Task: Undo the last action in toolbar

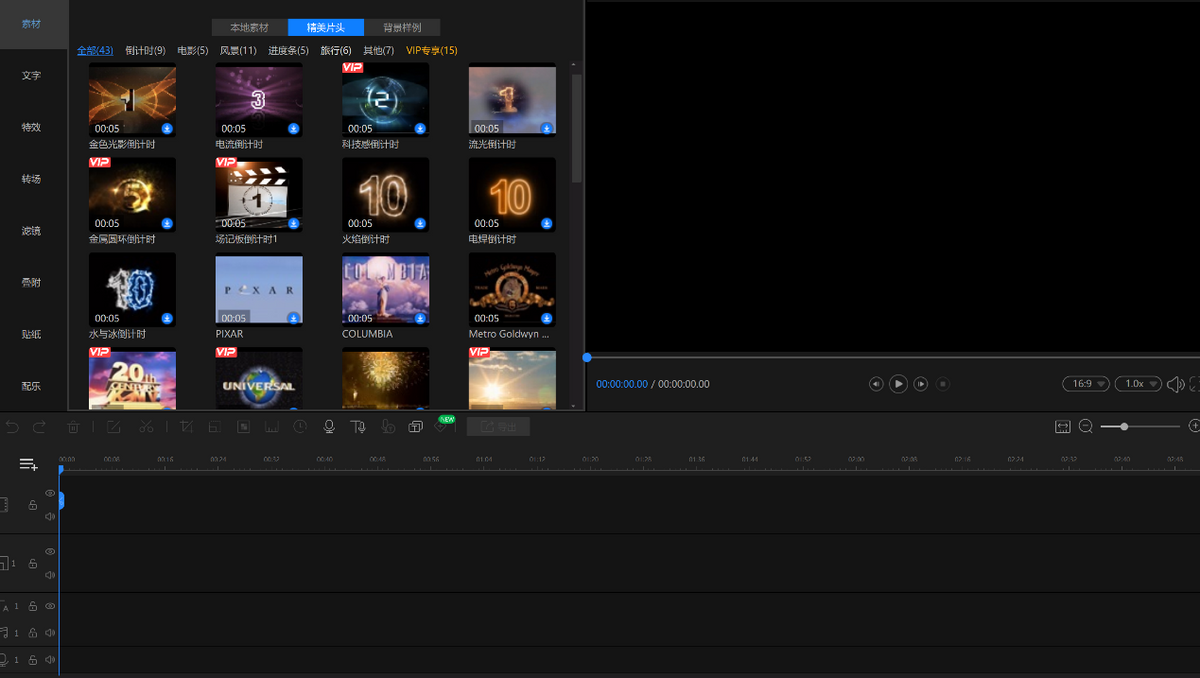Action: (x=12, y=427)
